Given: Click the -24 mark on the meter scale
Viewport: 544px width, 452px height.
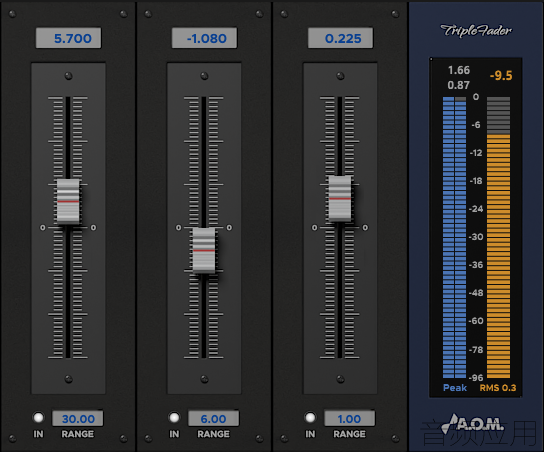Looking at the screenshot, I should tap(476, 209).
